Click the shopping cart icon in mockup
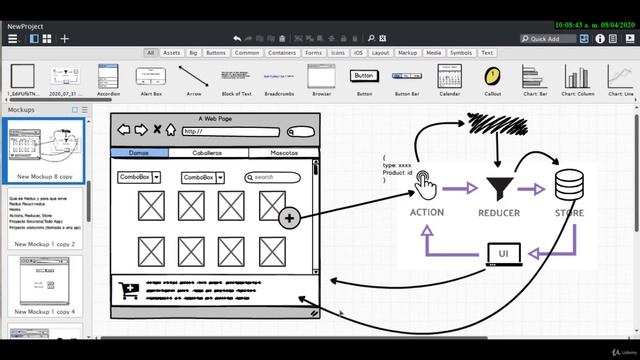Viewport: 640px width, 360px height. pyautogui.click(x=129, y=290)
